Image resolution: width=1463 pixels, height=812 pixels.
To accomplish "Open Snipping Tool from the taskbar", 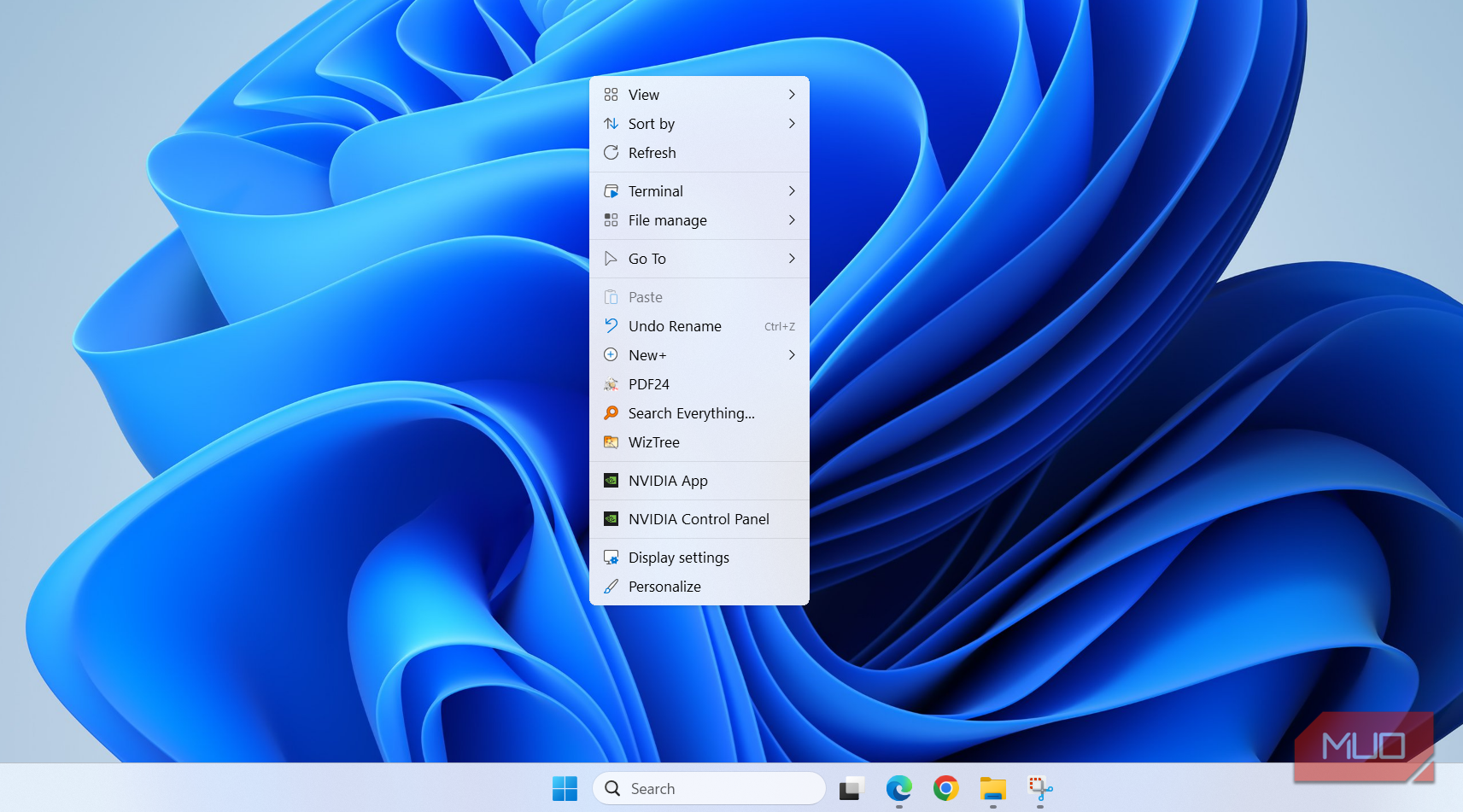I will tap(1039, 788).
